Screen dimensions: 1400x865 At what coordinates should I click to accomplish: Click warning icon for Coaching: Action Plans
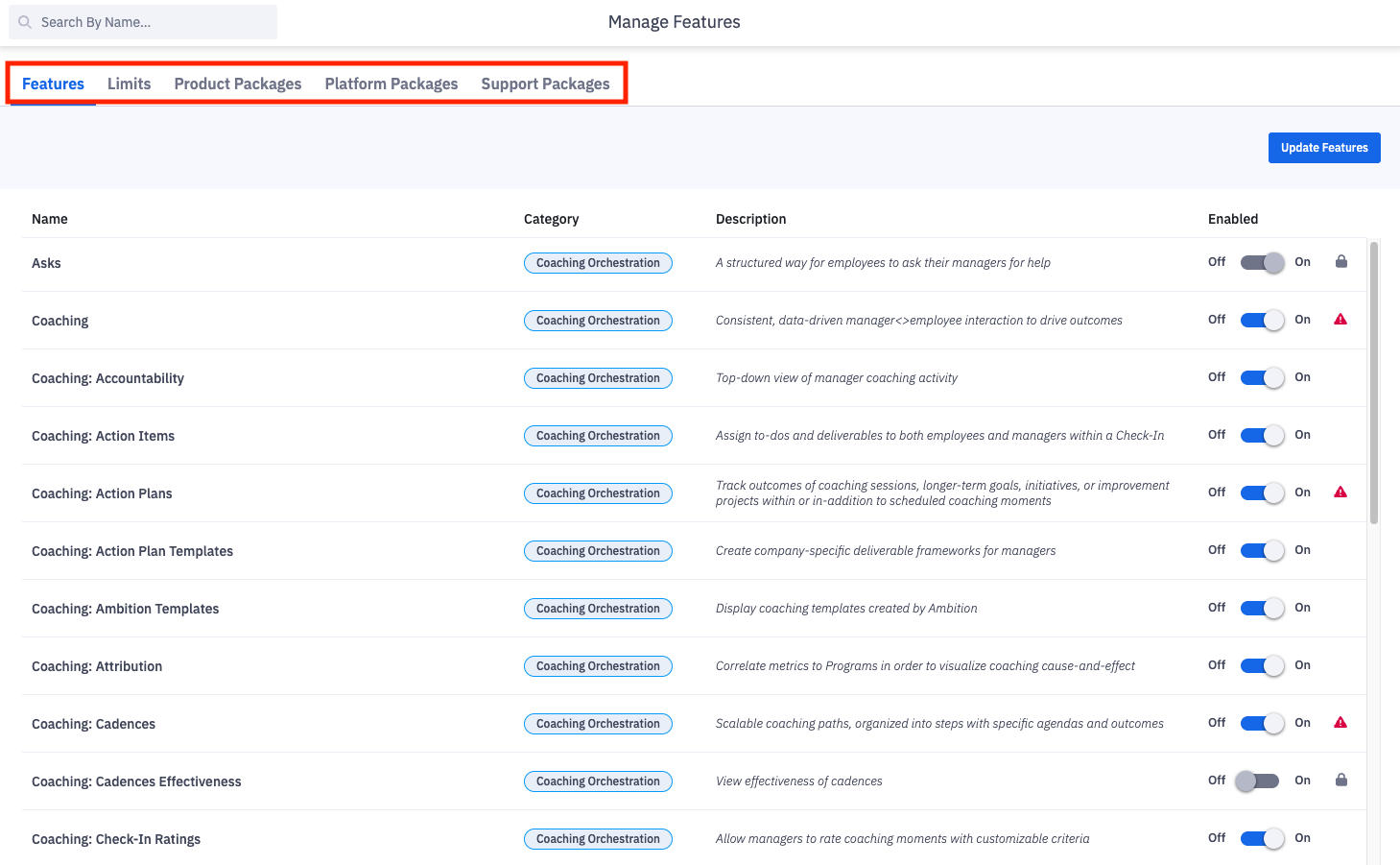(x=1341, y=493)
